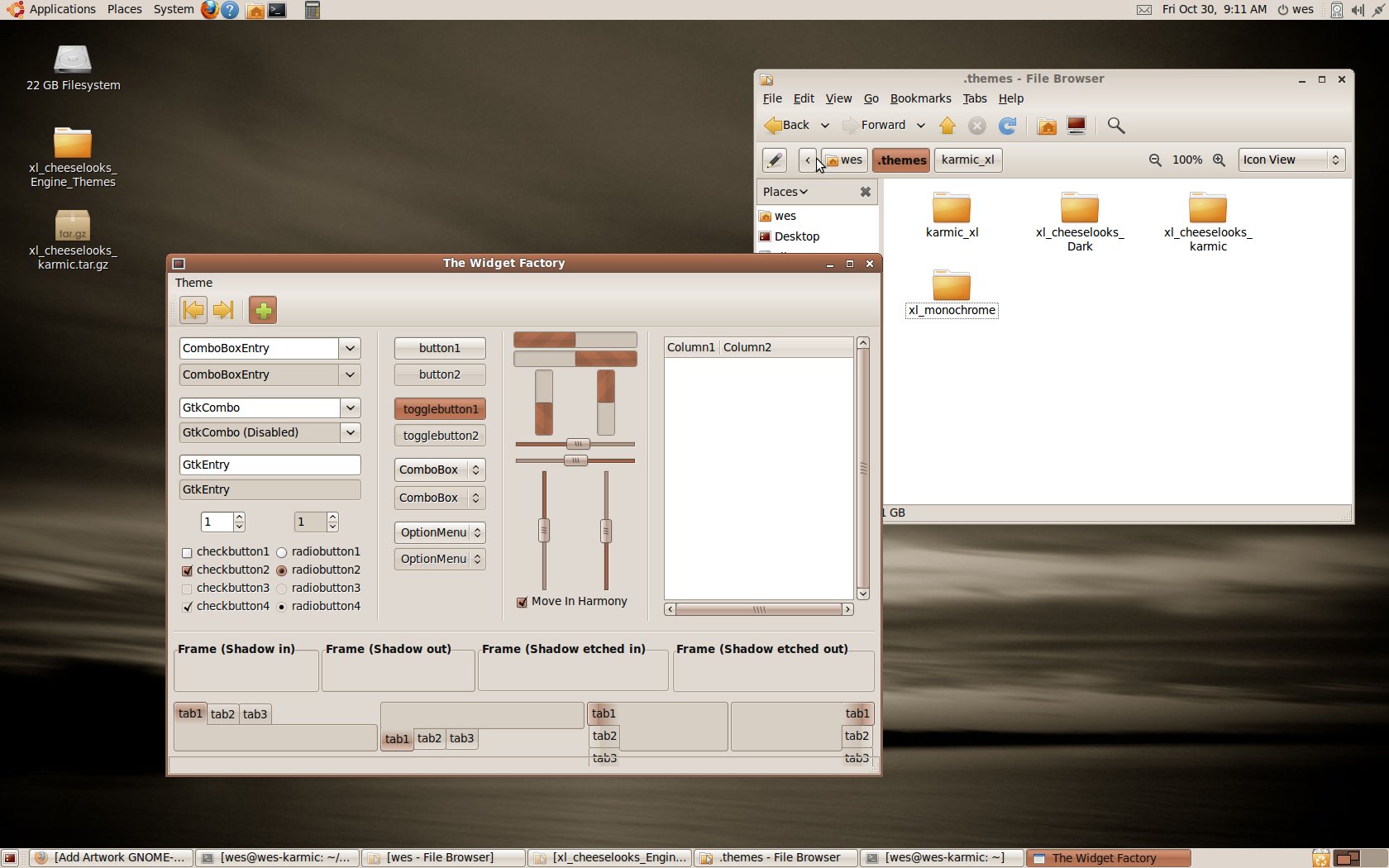The image size is (1389, 868).
Task: Switch to tab3 in bottom-tabbed notebook
Action: [461, 738]
